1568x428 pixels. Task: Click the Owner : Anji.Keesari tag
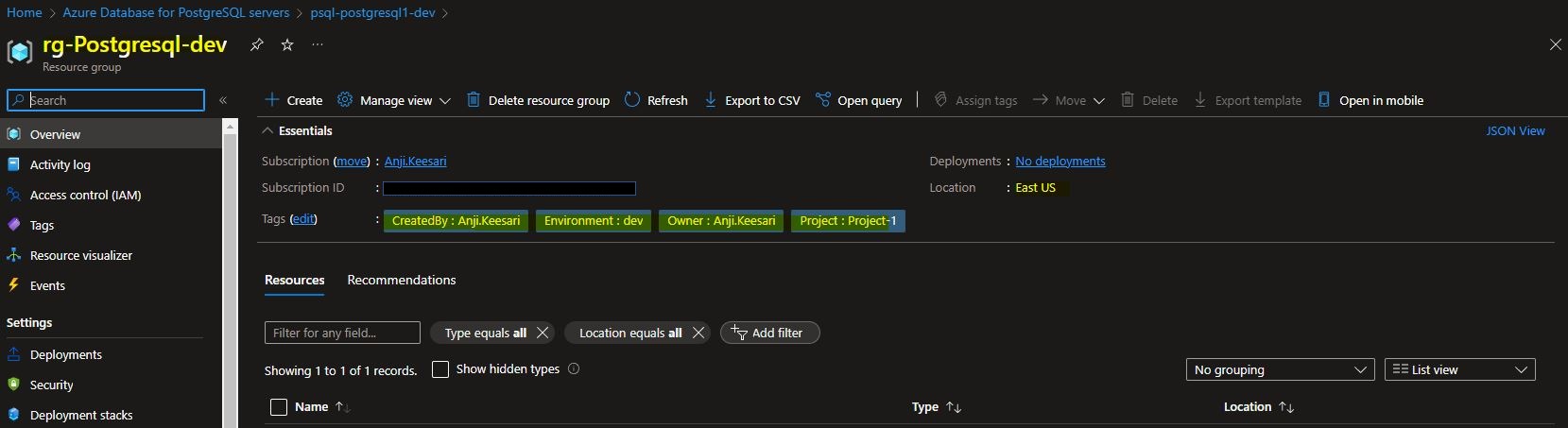(x=721, y=221)
